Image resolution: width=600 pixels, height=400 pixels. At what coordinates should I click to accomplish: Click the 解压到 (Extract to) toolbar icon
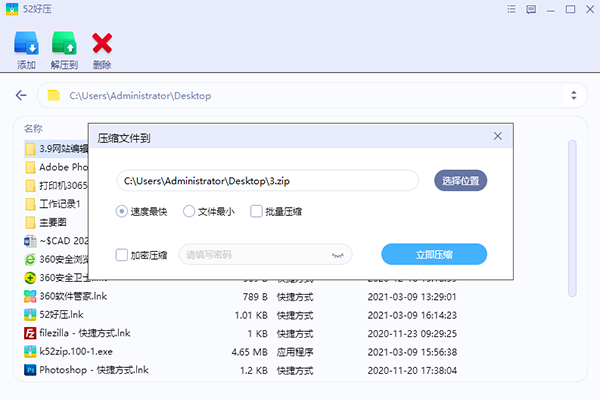64,43
